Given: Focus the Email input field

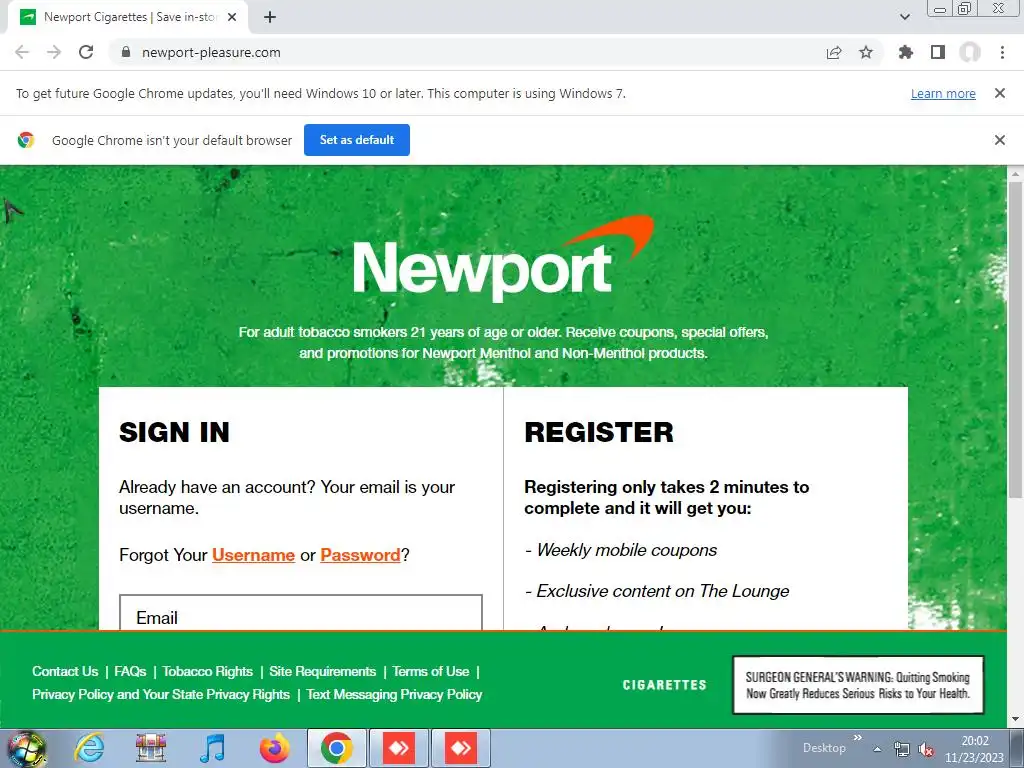Looking at the screenshot, I should point(301,613).
